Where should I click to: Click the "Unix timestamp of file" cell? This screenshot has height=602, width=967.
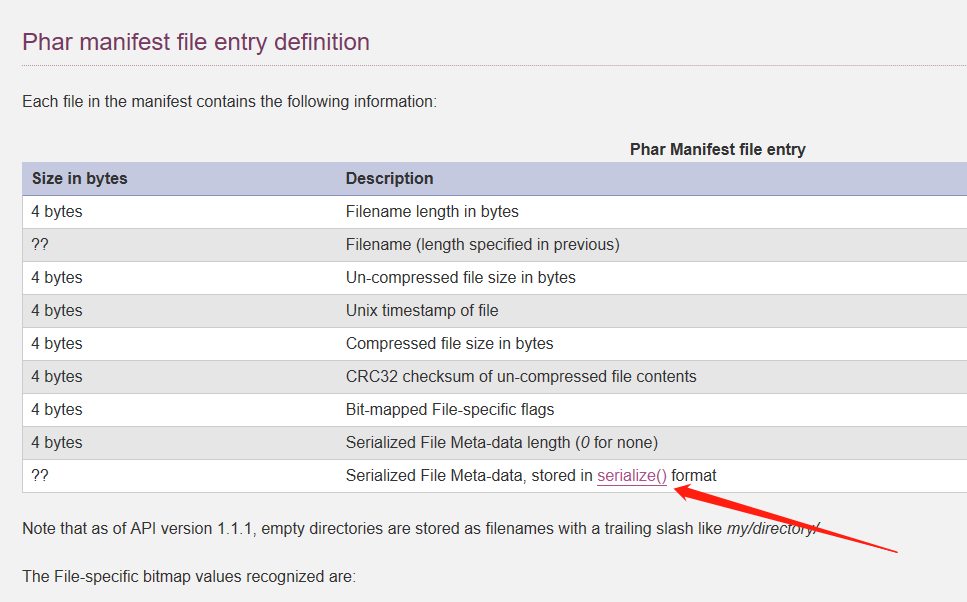422,311
